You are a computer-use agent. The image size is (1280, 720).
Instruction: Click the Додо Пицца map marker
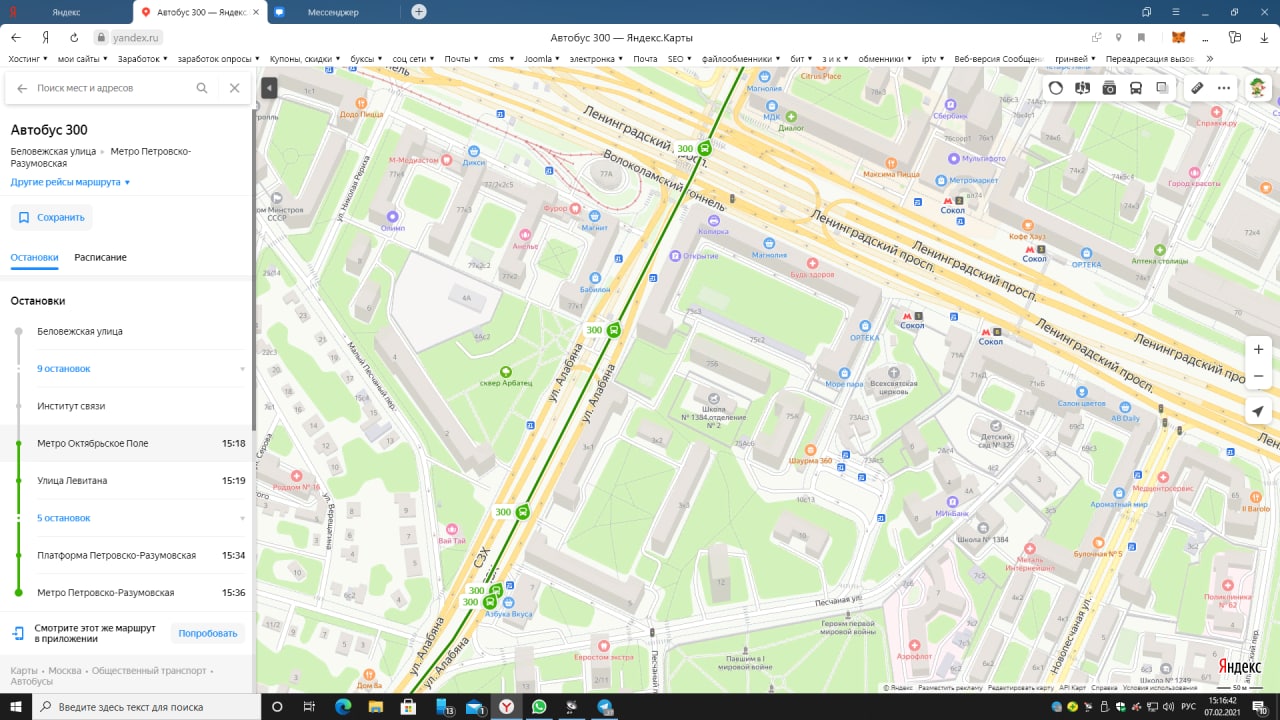pos(362,103)
